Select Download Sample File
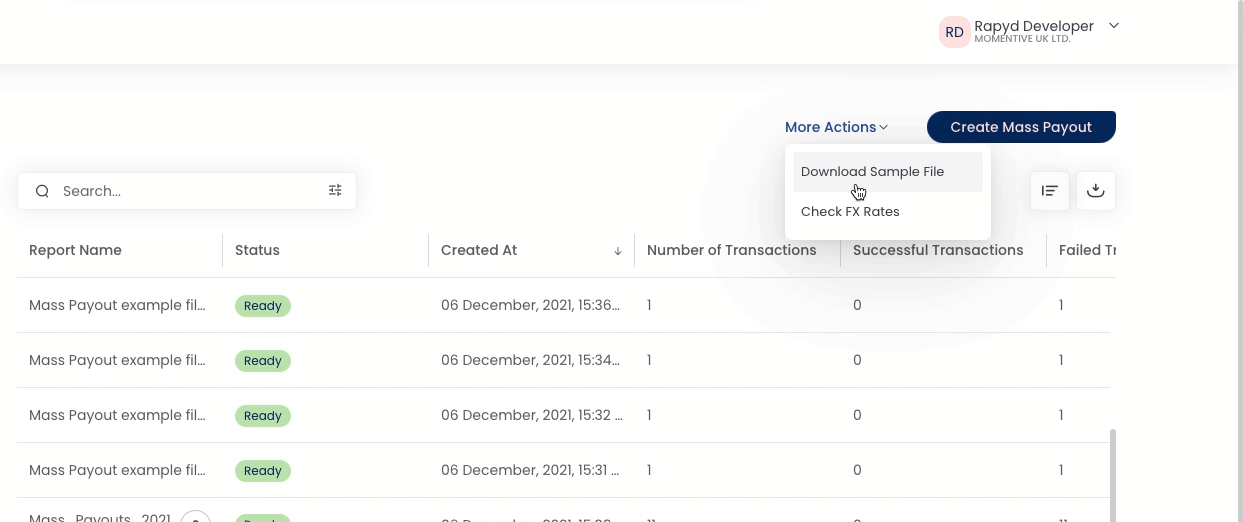 click(x=888, y=172)
